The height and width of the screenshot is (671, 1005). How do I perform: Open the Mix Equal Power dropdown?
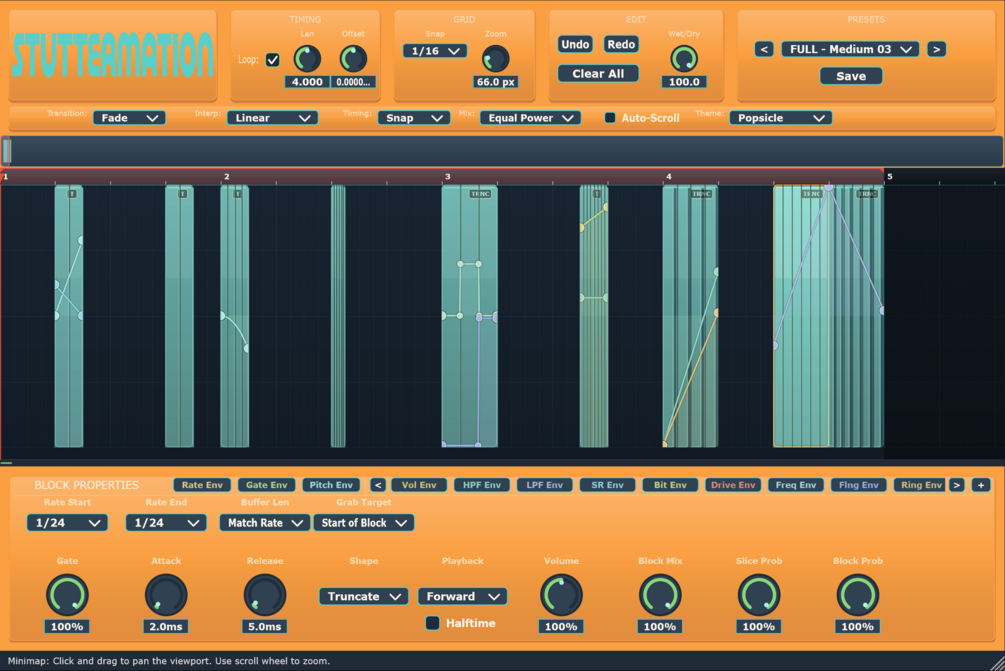pos(530,118)
